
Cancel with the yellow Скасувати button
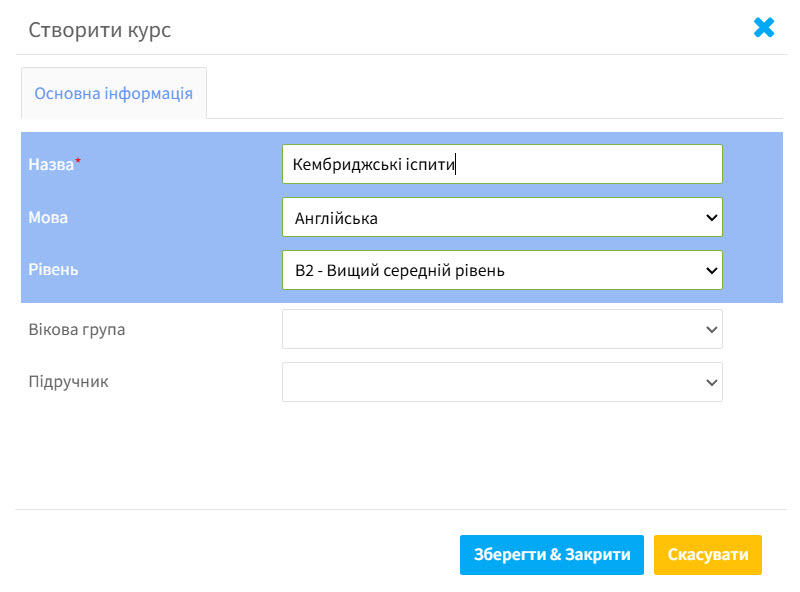[708, 555]
